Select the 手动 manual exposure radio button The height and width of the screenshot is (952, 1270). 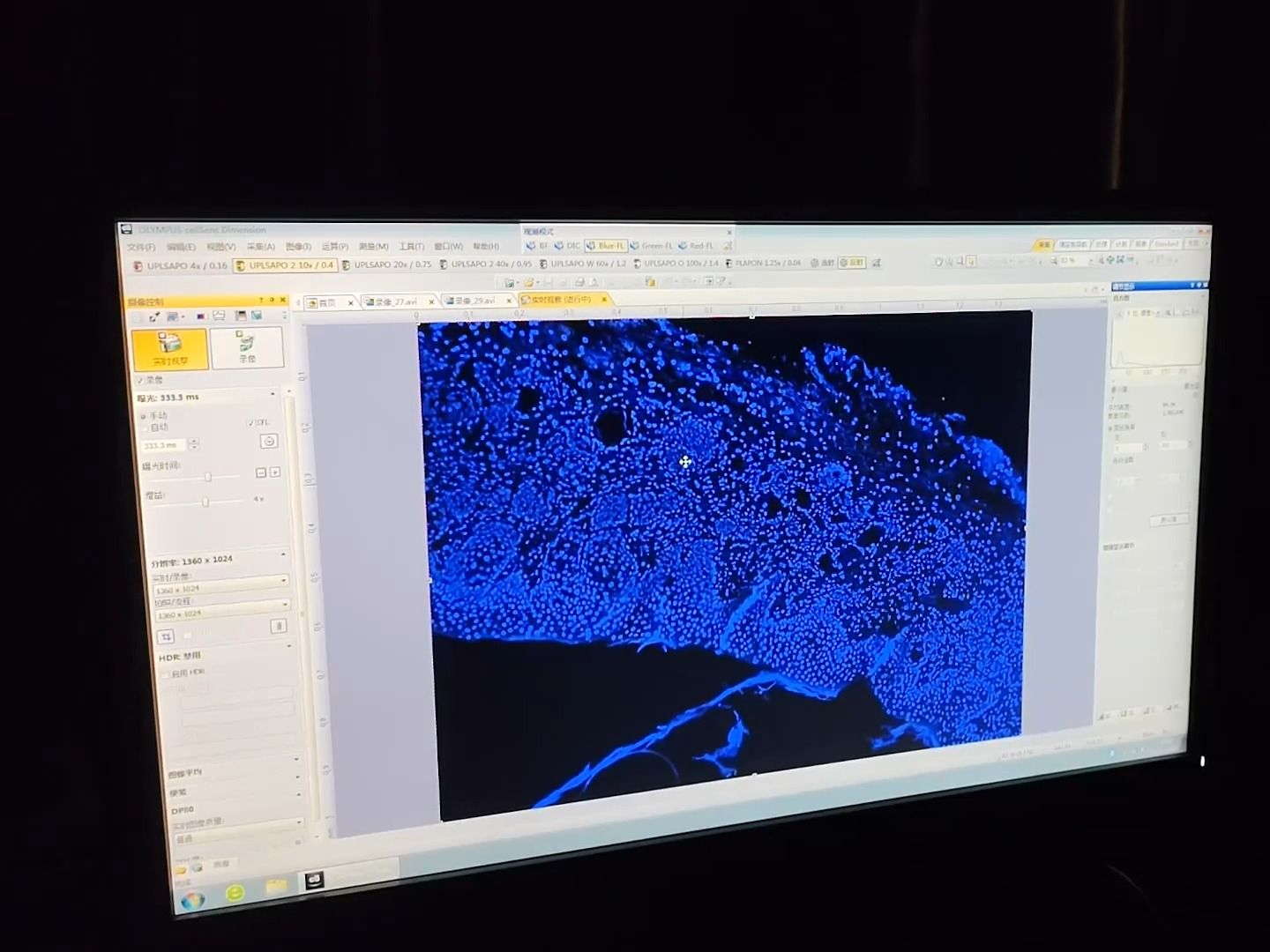[x=143, y=415]
